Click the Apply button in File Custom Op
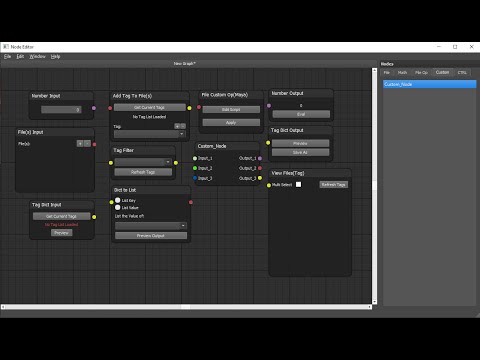 coord(231,123)
